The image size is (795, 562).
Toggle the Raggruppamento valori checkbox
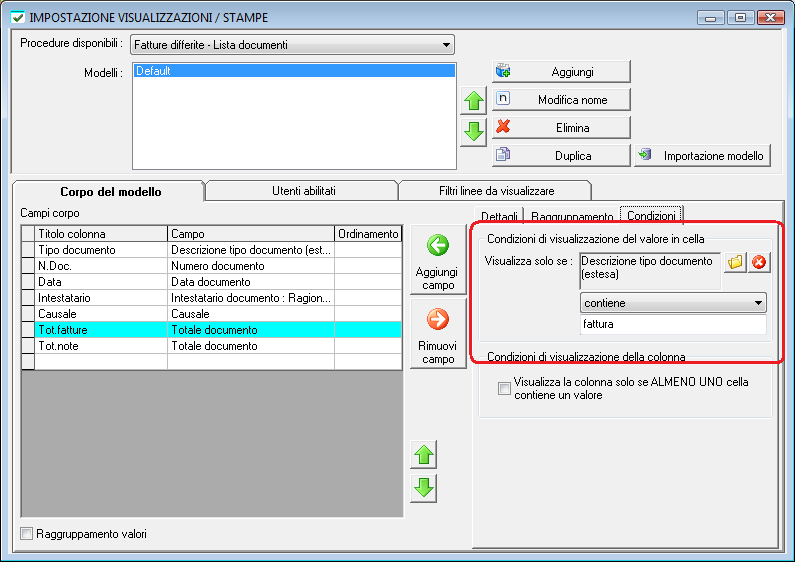(x=26, y=534)
